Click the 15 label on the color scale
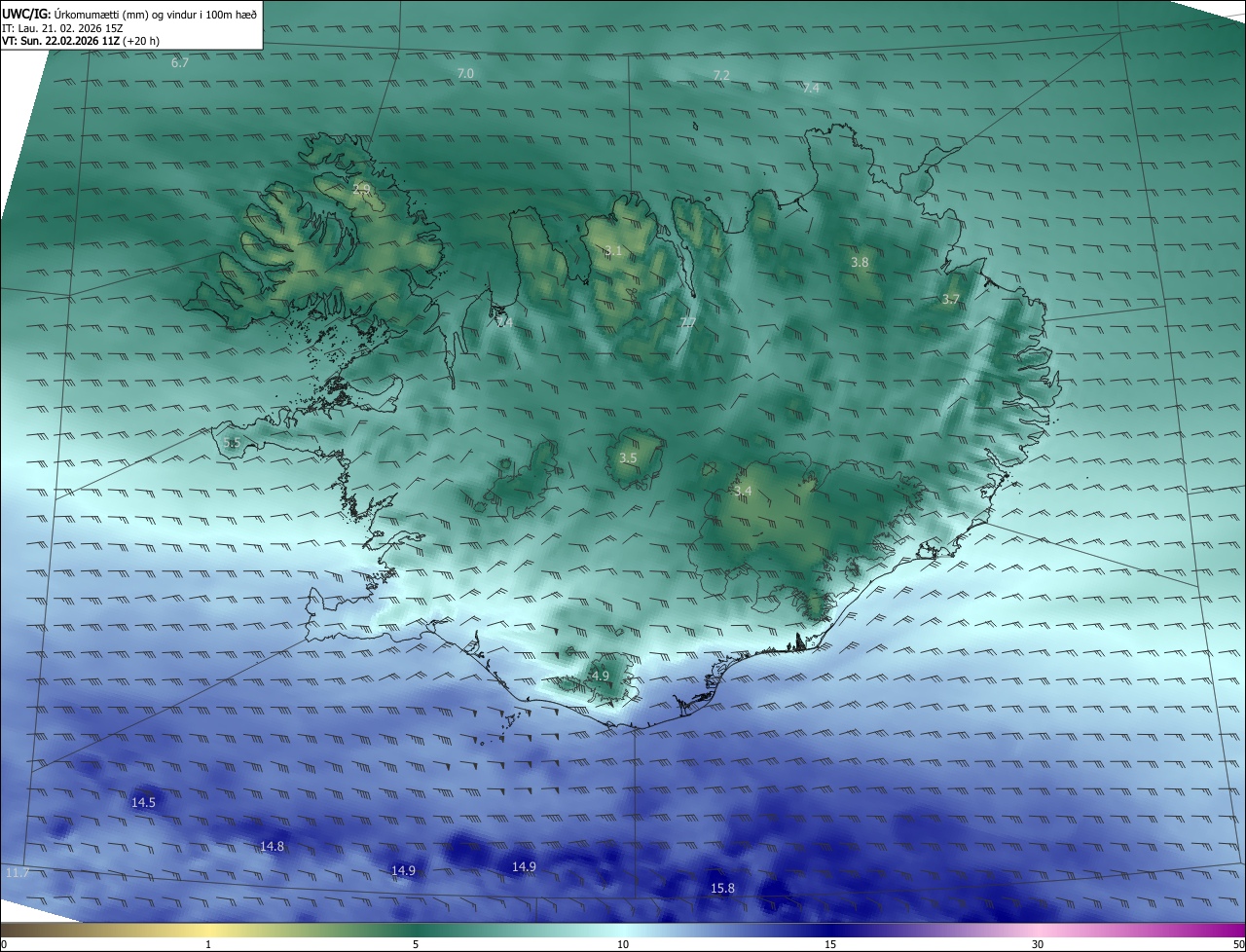This screenshot has width=1246, height=952. pyautogui.click(x=830, y=944)
